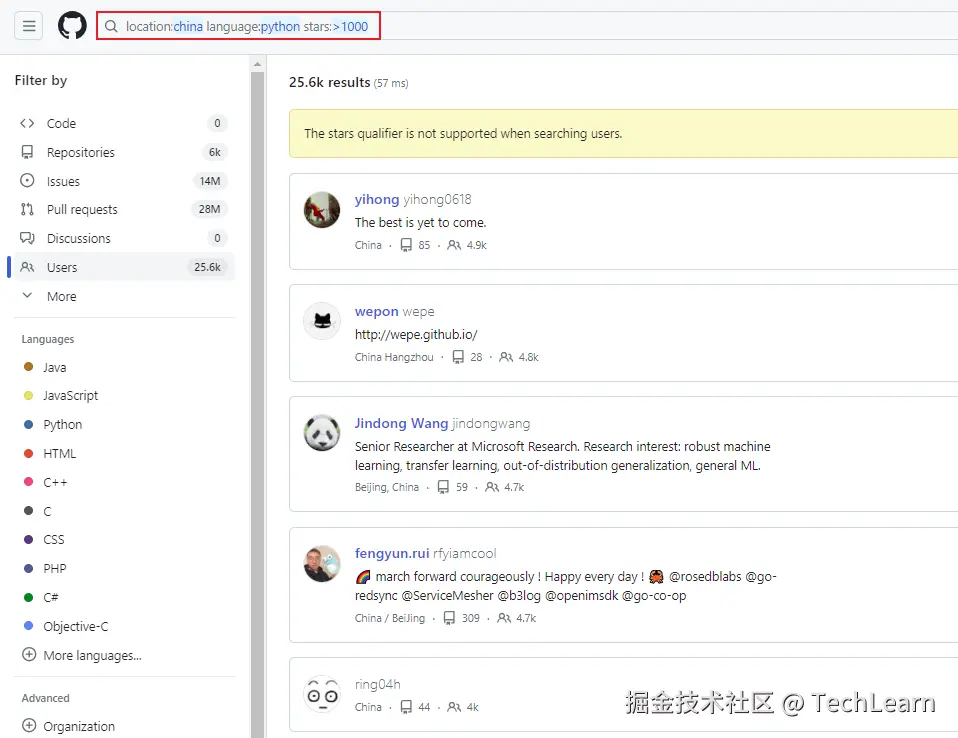
Task: Click the JavaScript yellow color dot
Action: (x=28, y=395)
